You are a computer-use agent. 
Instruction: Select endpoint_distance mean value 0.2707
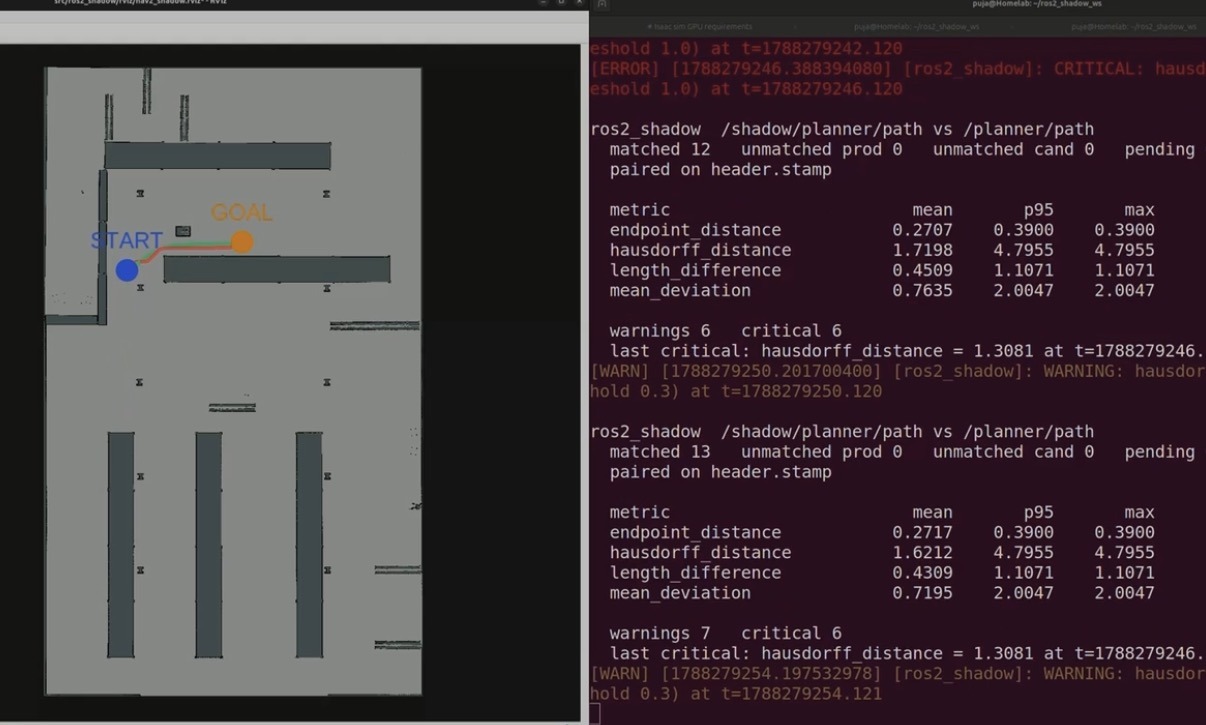point(922,230)
